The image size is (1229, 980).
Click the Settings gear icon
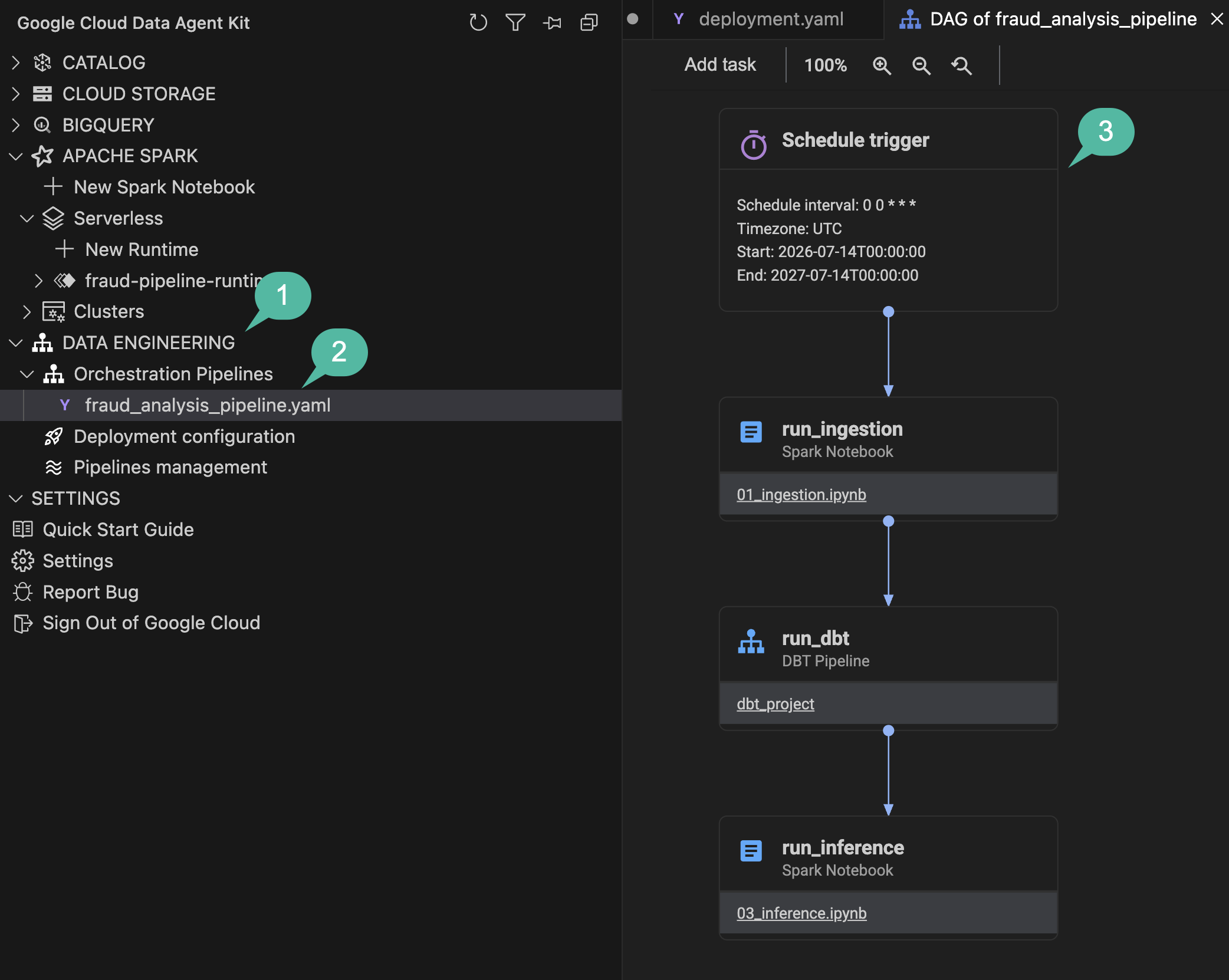pos(23,561)
